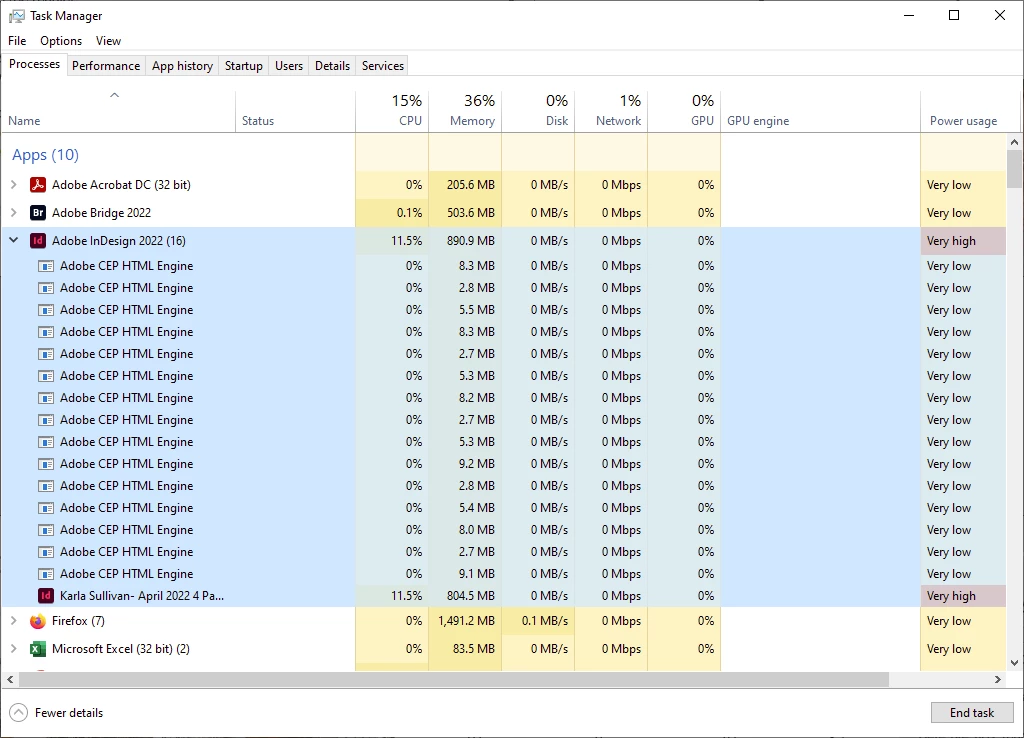This screenshot has height=738, width=1024.
Task: Sort by the Network column header
Action: coord(611,111)
